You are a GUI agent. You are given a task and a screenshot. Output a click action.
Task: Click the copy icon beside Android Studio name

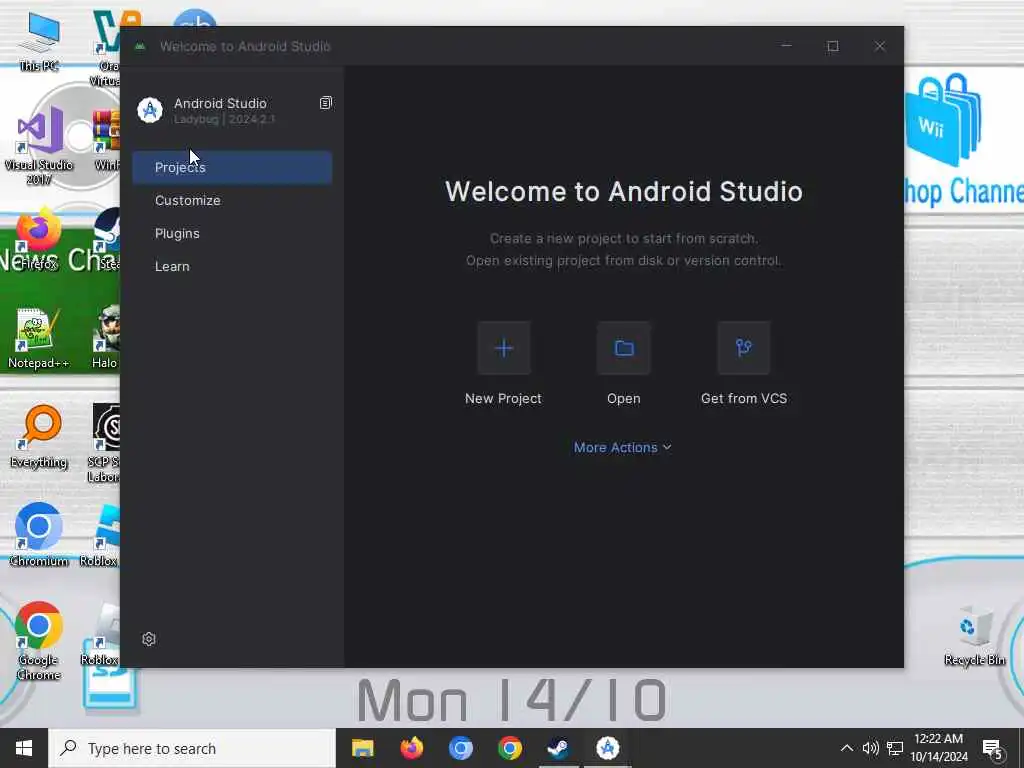click(x=325, y=103)
